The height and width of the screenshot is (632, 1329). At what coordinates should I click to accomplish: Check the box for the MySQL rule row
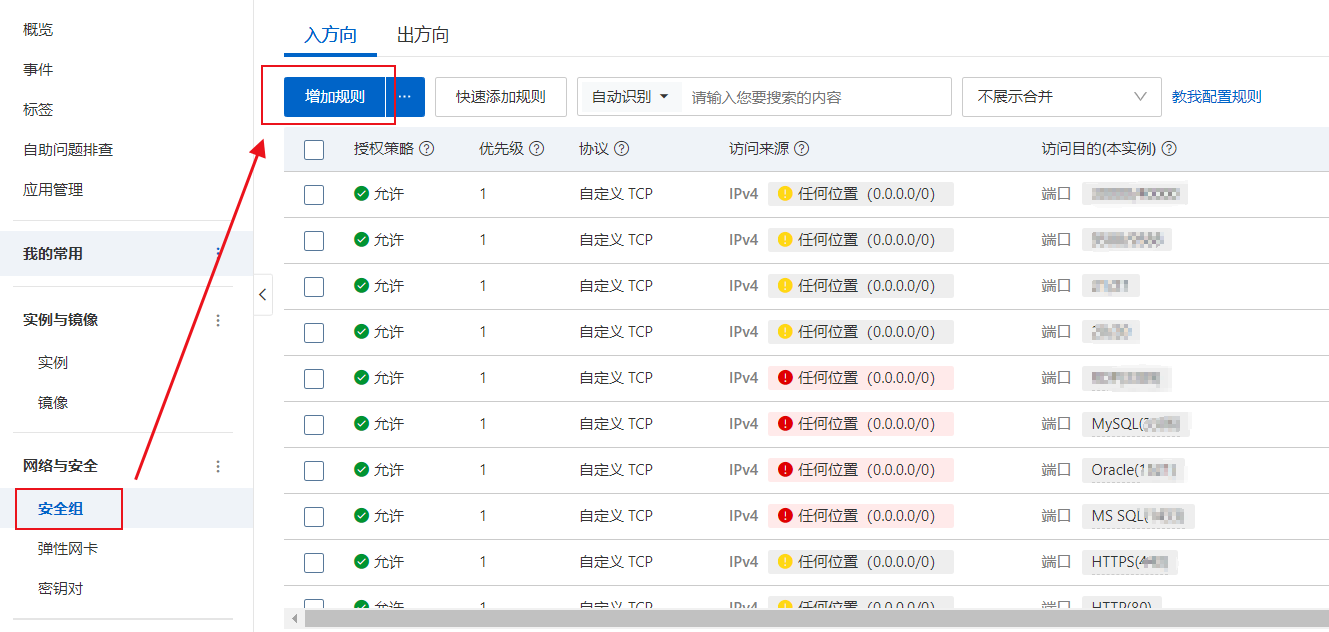pyautogui.click(x=314, y=424)
